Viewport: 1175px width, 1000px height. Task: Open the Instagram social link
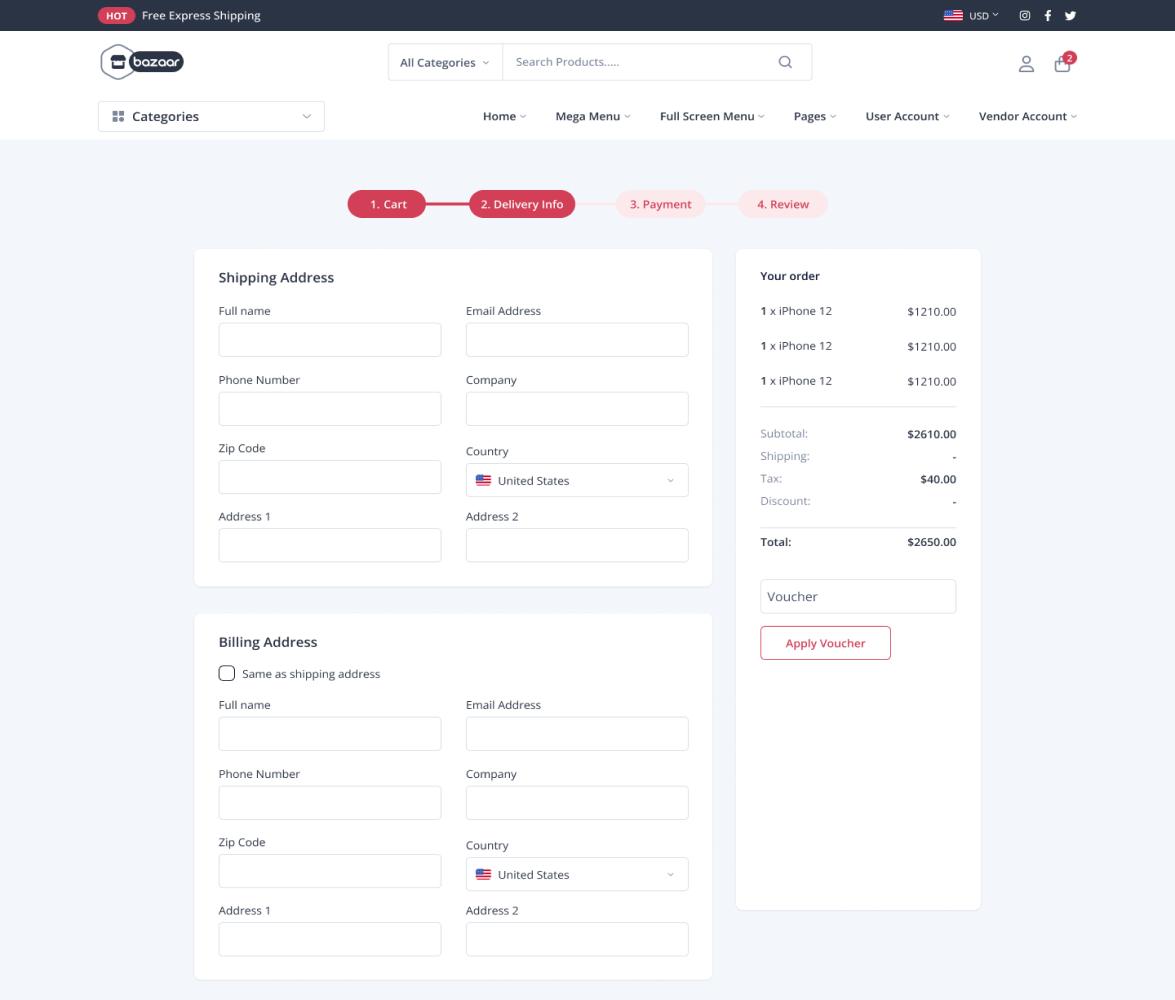tap(1025, 16)
